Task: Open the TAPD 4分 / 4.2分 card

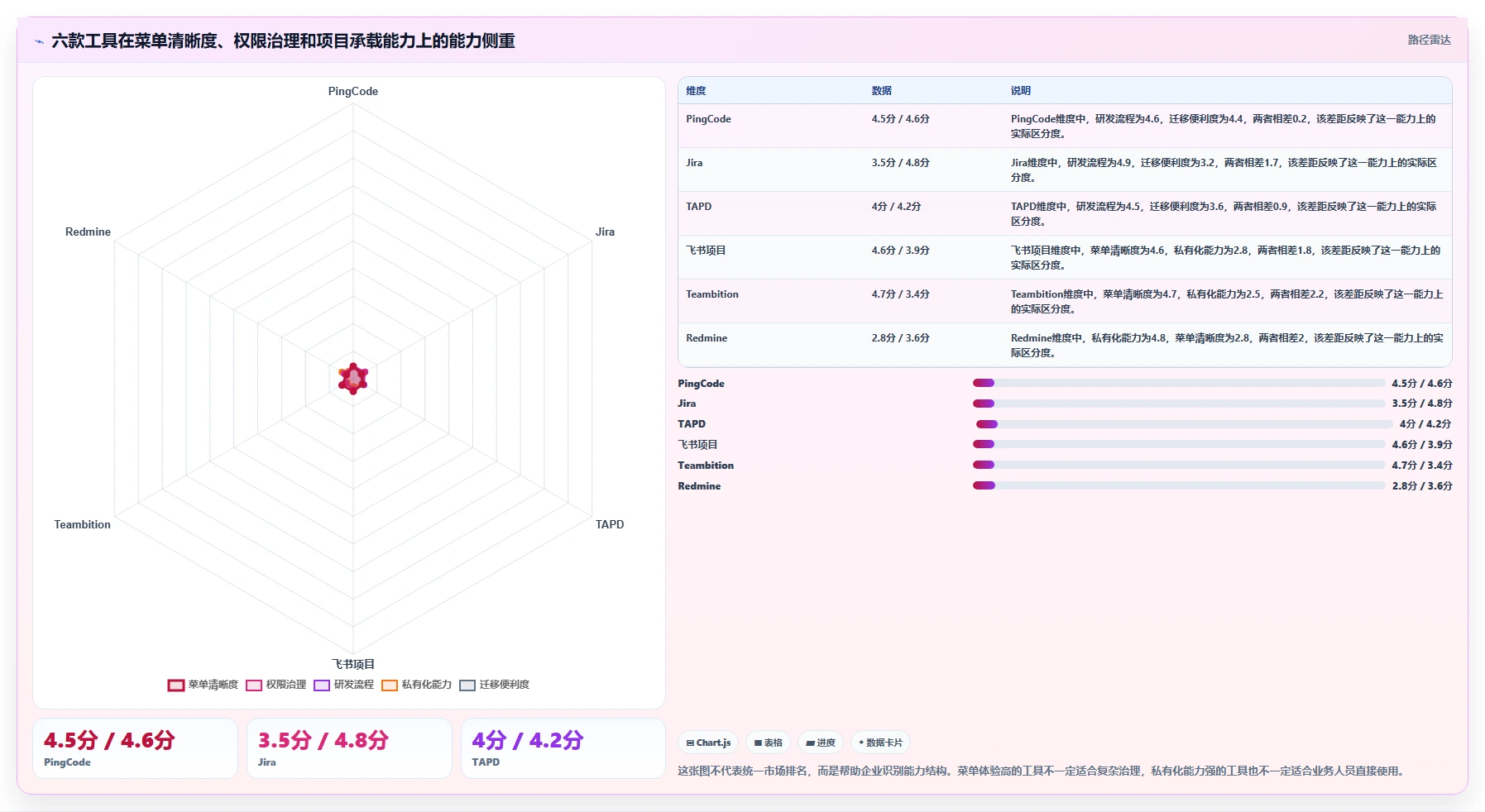Action: pos(563,748)
